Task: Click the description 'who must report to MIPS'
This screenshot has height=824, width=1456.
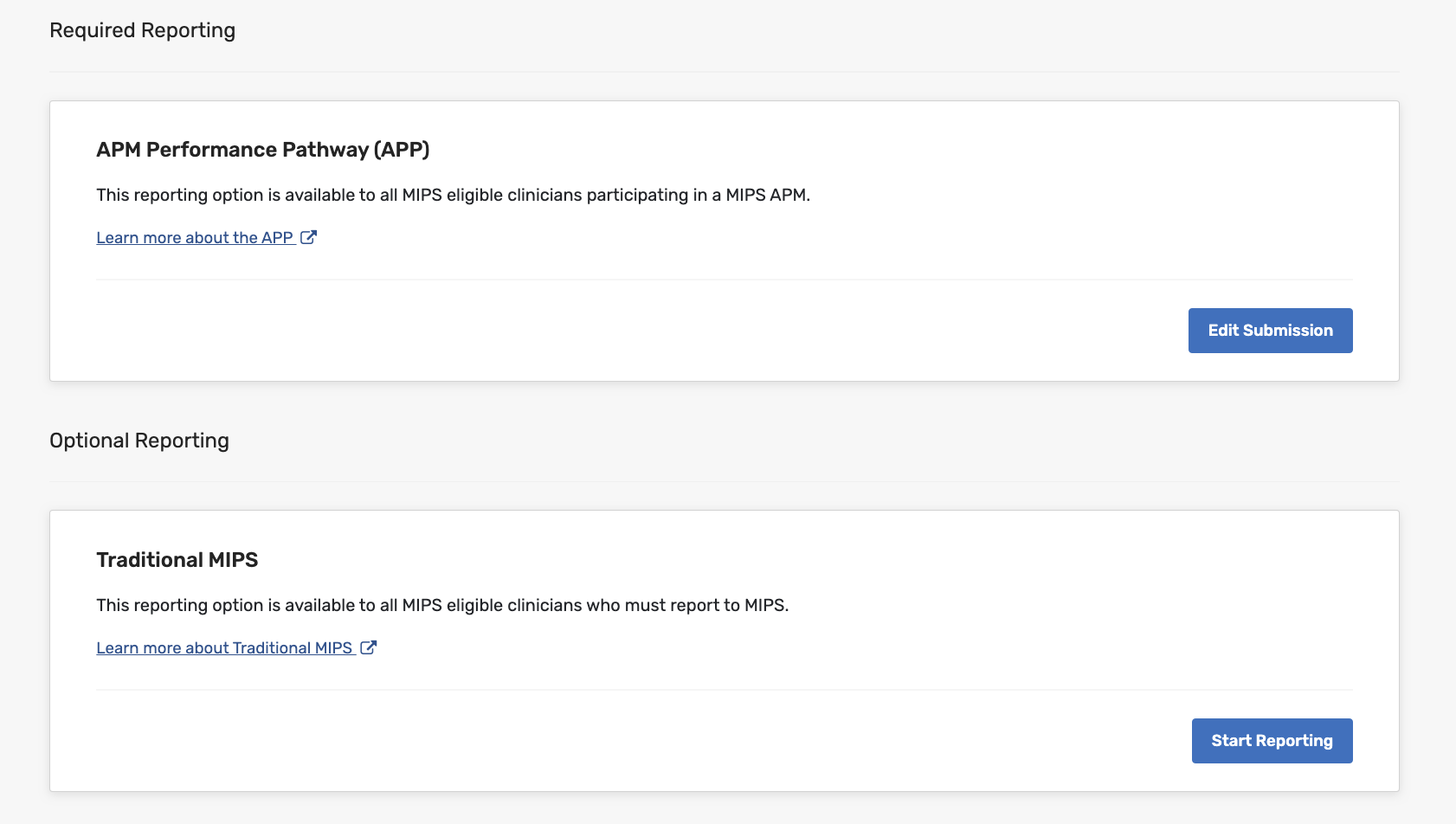Action: pos(442,605)
